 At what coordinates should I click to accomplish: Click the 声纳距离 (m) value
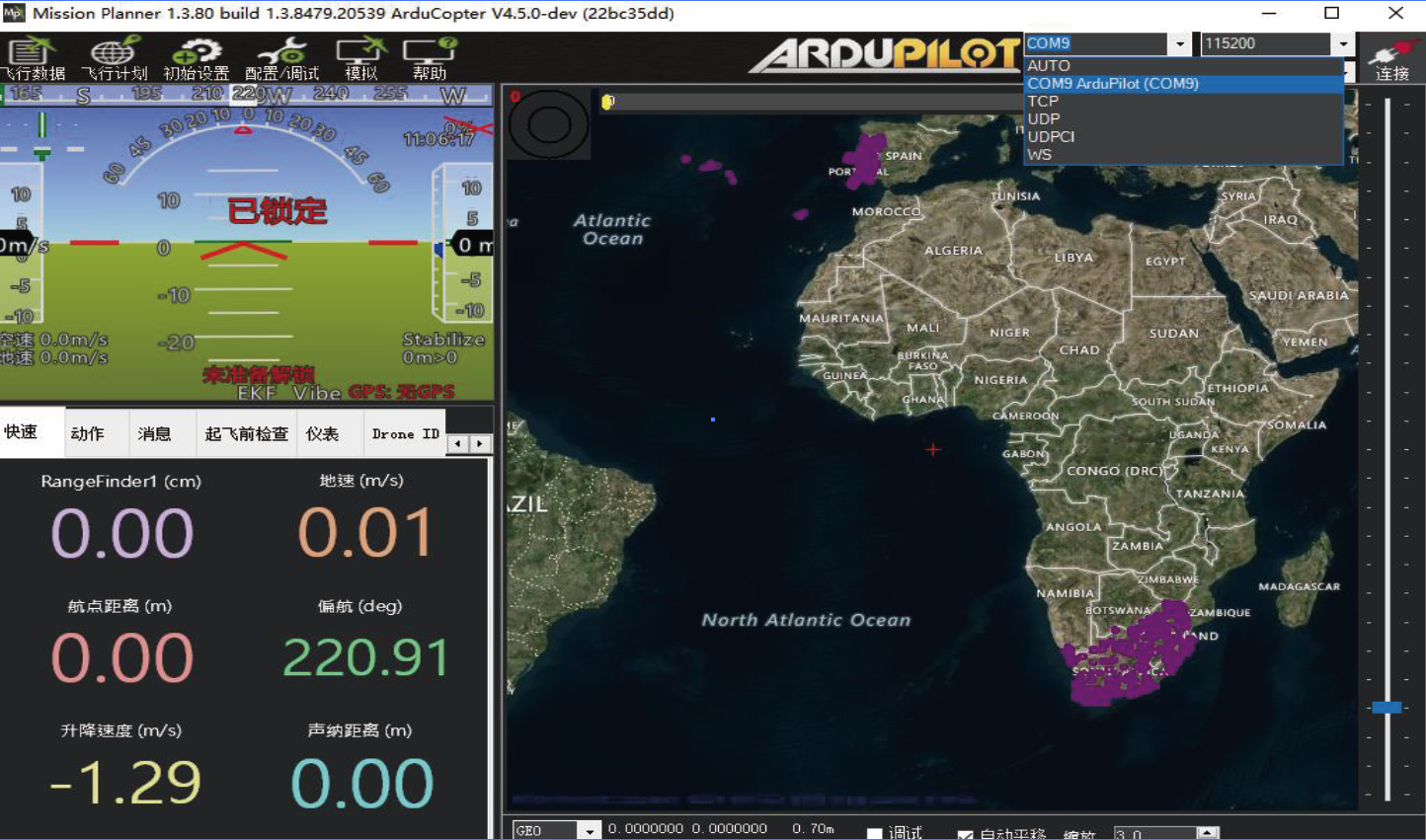point(362,783)
